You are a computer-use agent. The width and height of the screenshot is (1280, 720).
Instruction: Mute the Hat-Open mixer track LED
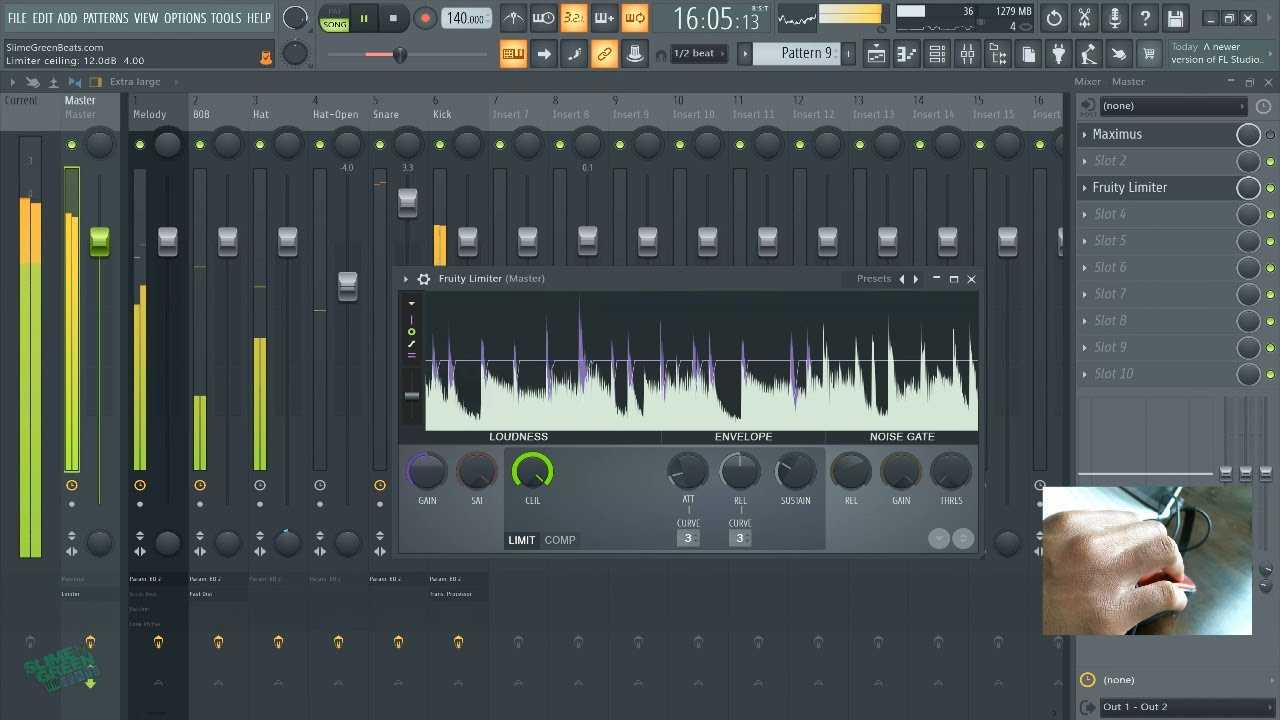pos(320,146)
